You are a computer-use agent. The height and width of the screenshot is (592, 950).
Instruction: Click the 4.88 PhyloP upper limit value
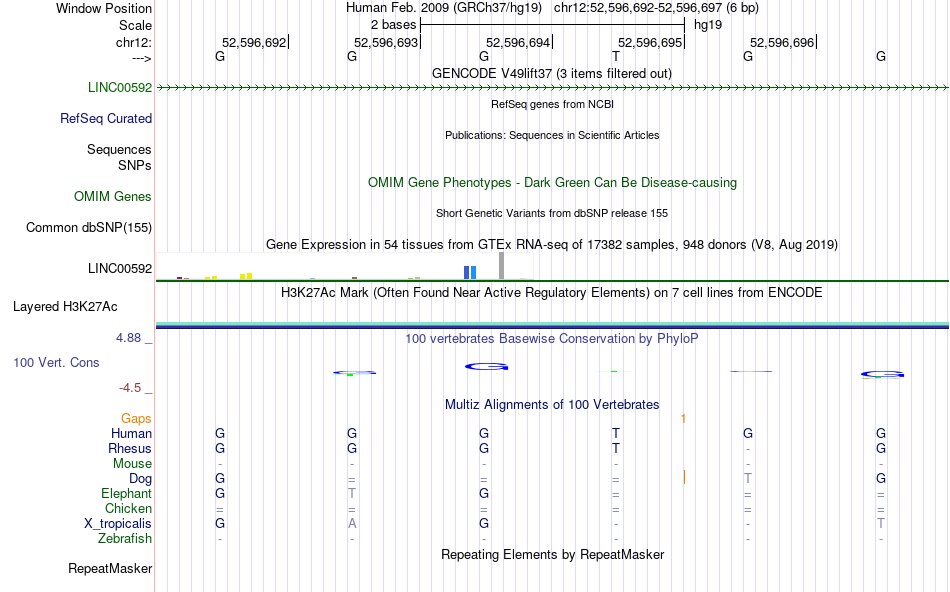(x=128, y=338)
